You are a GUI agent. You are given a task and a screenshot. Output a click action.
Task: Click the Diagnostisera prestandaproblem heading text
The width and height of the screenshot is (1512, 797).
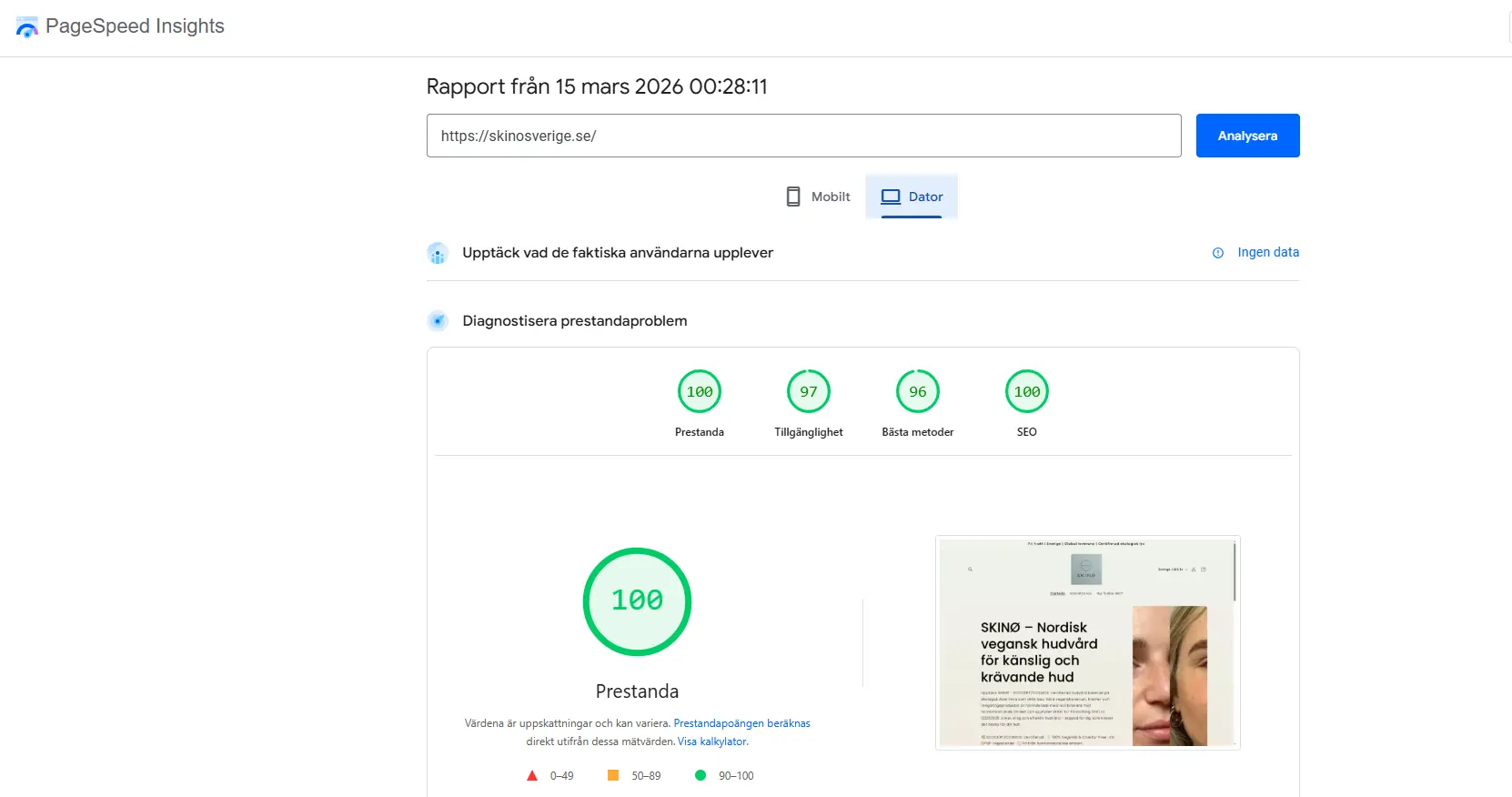pyautogui.click(x=575, y=321)
